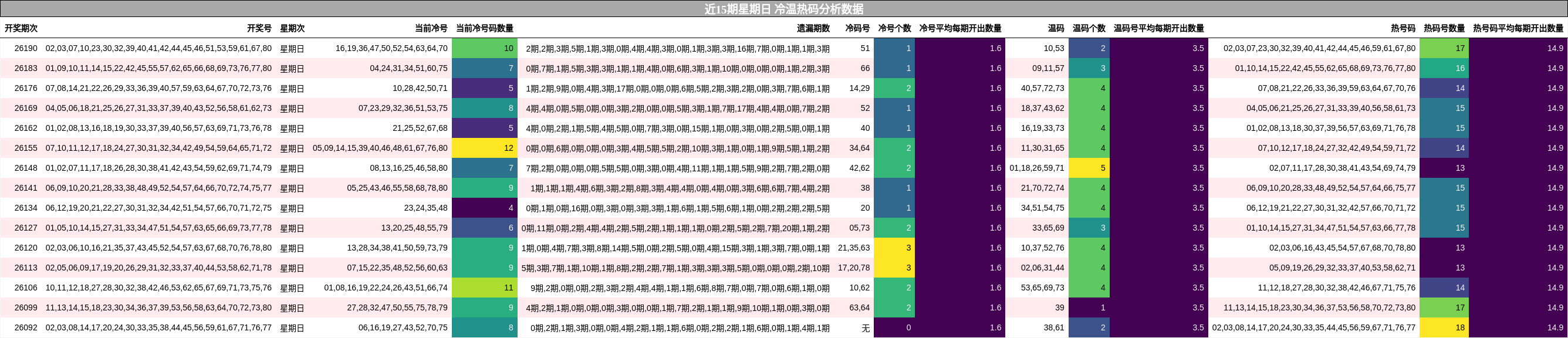Click cold code cell 21,35,63
1568x338 pixels.
click(x=854, y=248)
